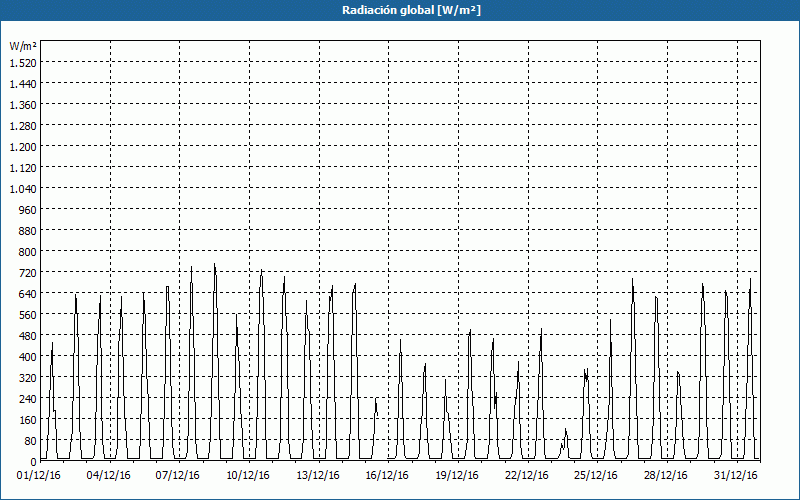The height and width of the screenshot is (500, 800).
Task: Click the 480 y-axis value
Action: click(x=28, y=336)
